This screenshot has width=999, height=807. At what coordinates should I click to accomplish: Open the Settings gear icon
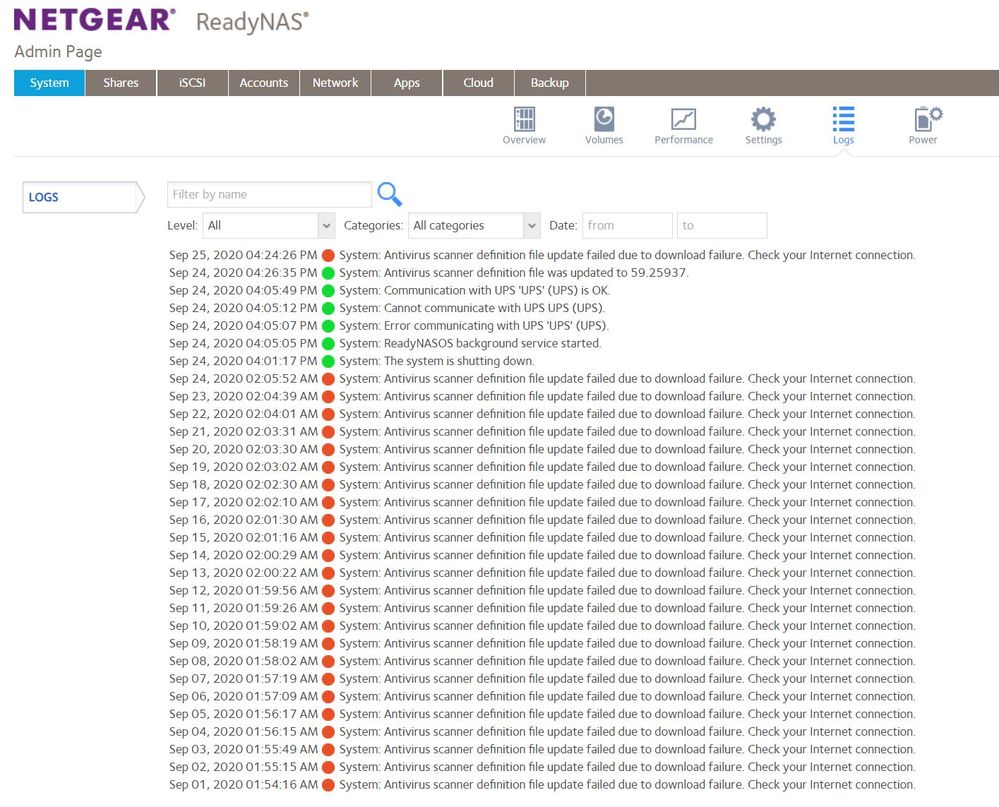click(x=763, y=121)
